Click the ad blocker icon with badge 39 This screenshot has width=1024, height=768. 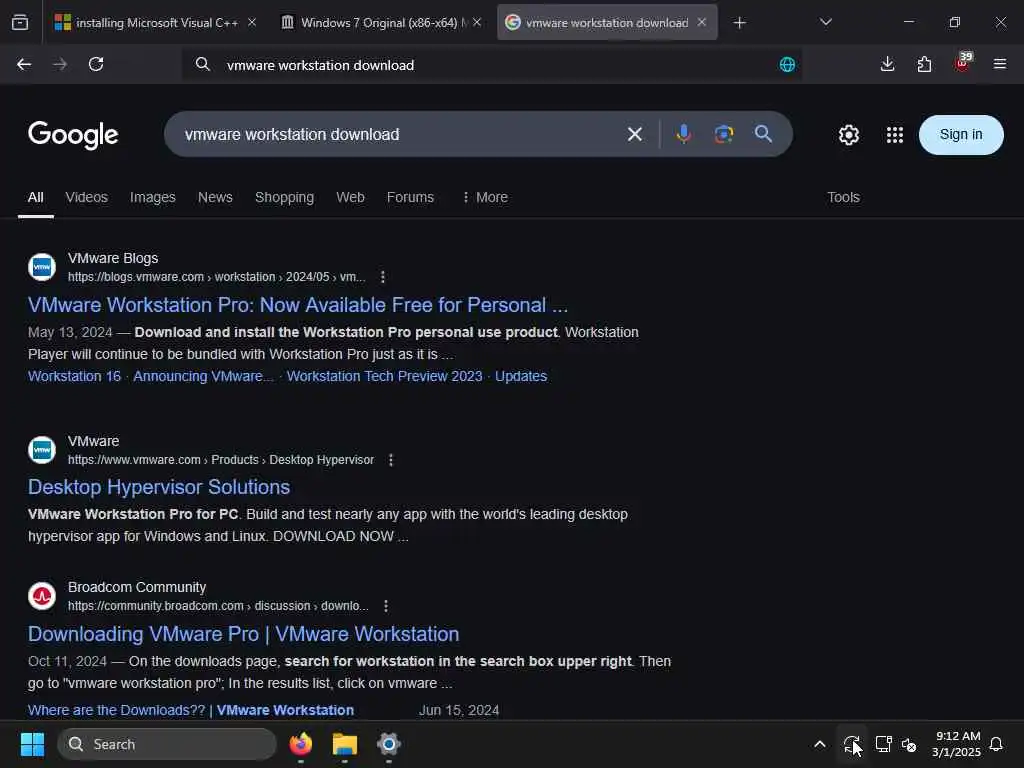click(x=963, y=63)
